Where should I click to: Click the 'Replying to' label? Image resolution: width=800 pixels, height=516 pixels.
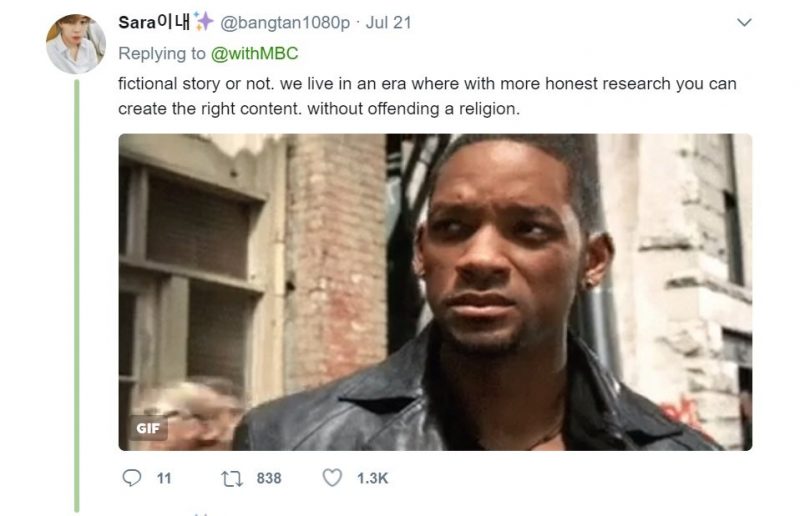162,54
